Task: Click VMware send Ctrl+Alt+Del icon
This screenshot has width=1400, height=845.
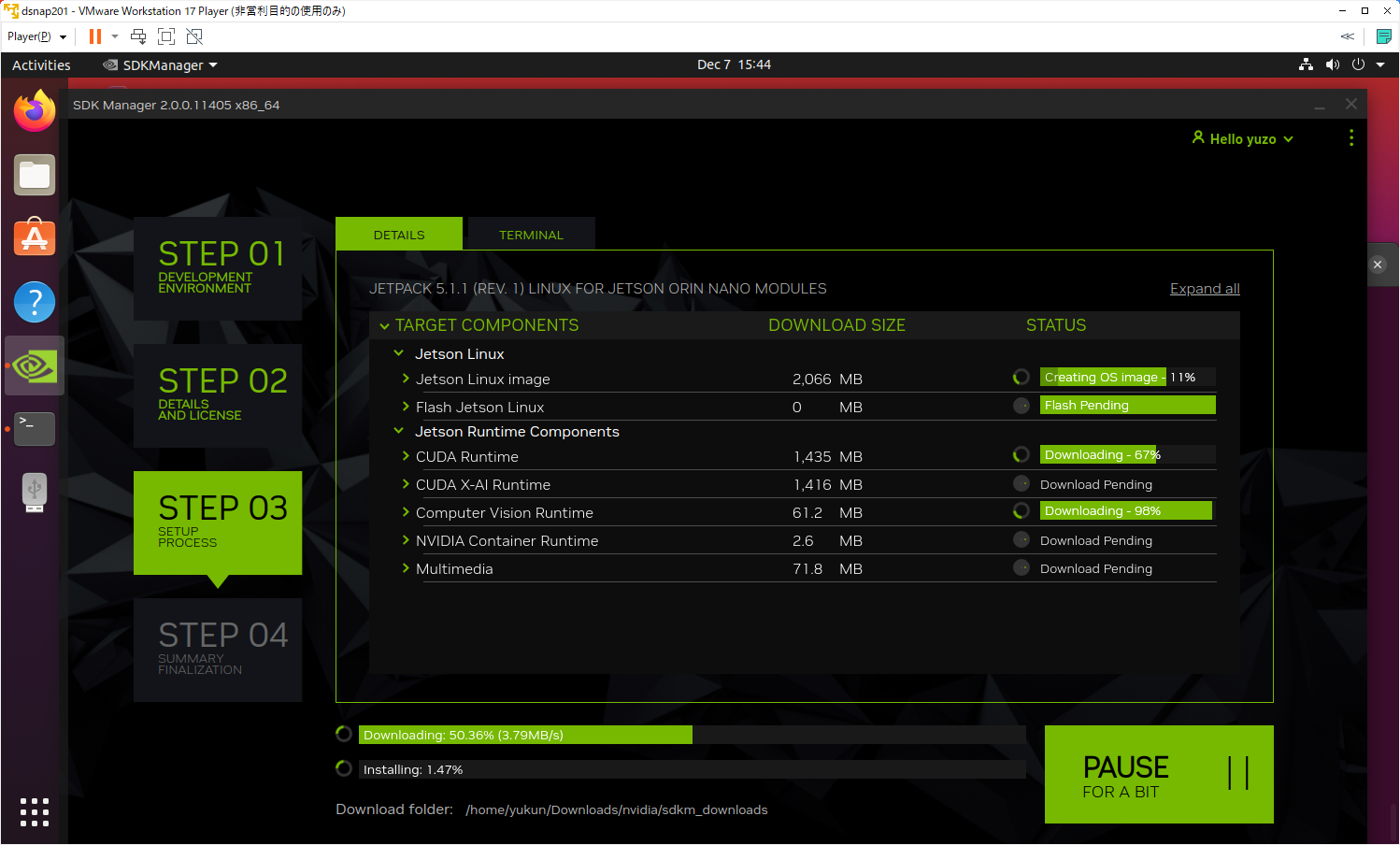Action: (138, 36)
